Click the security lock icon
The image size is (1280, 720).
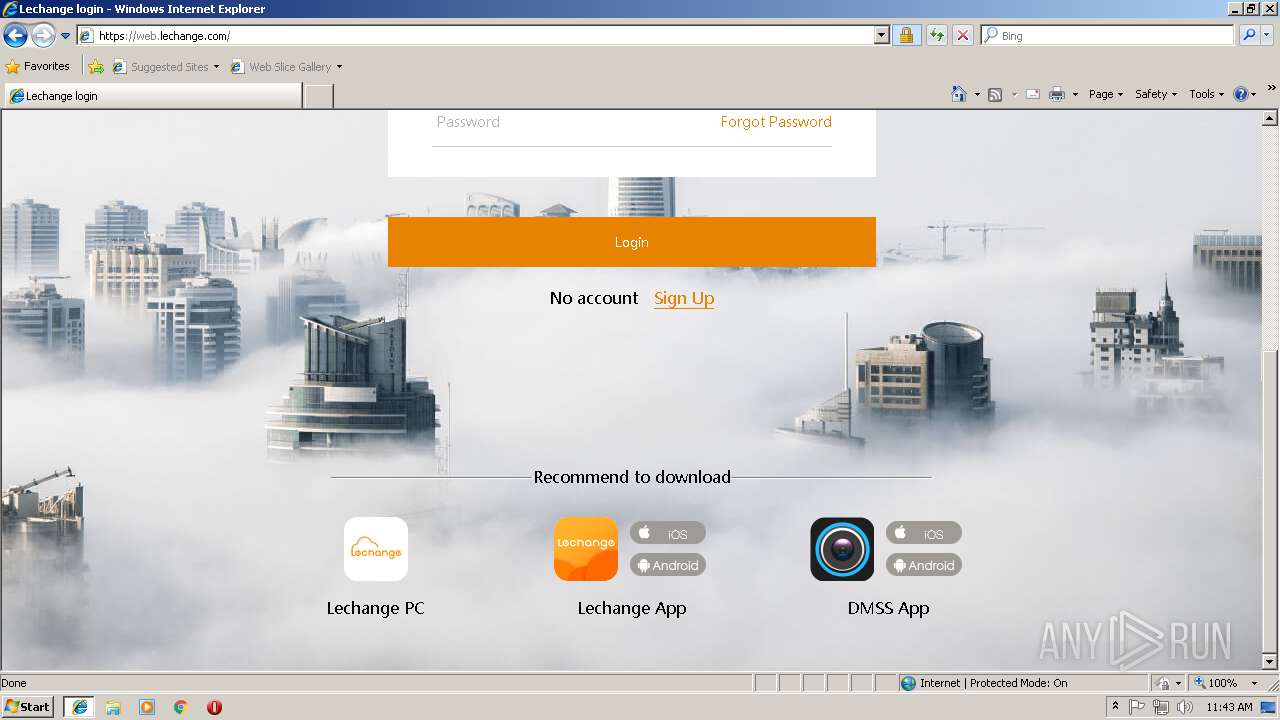pos(906,36)
